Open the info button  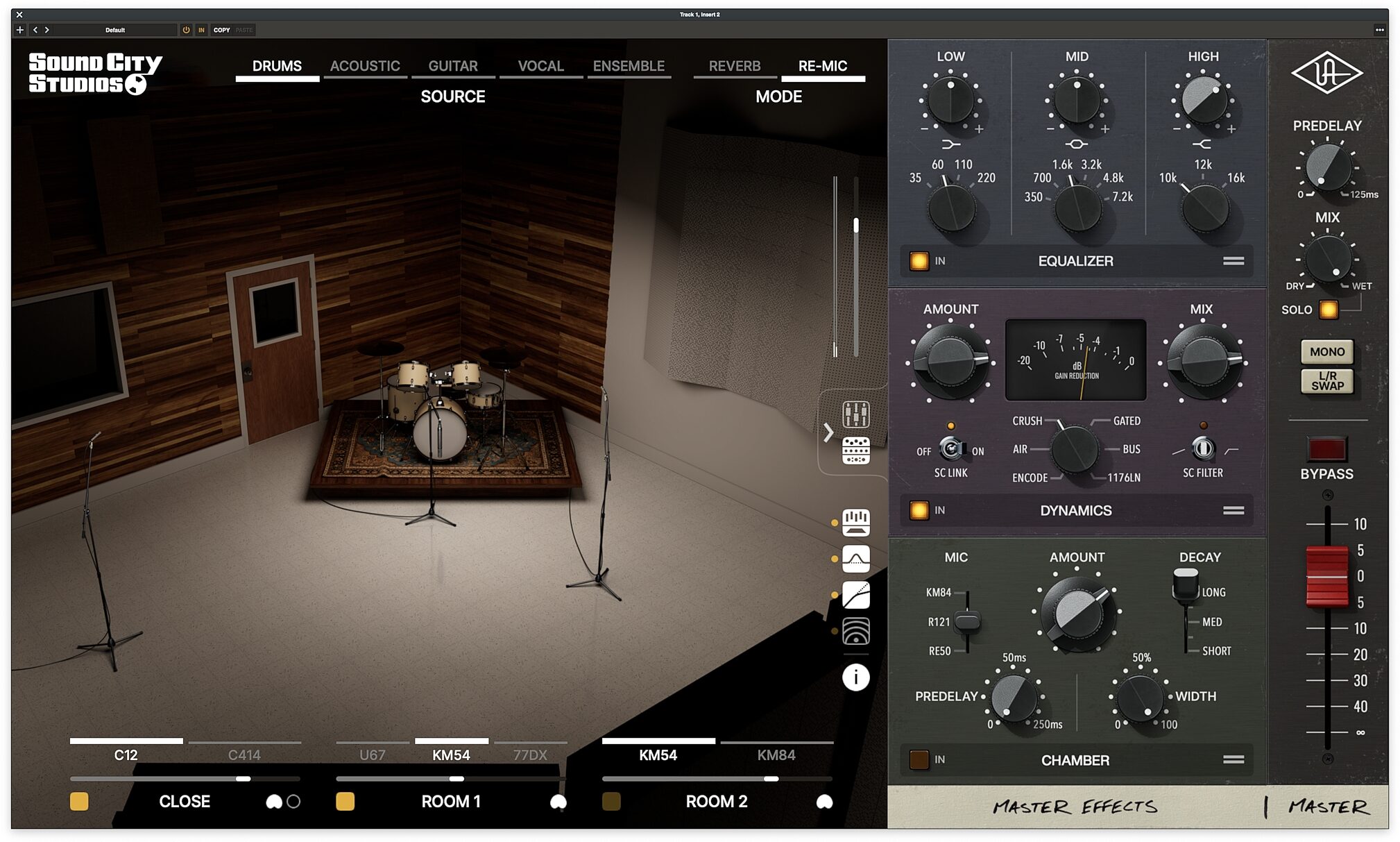pos(855,677)
